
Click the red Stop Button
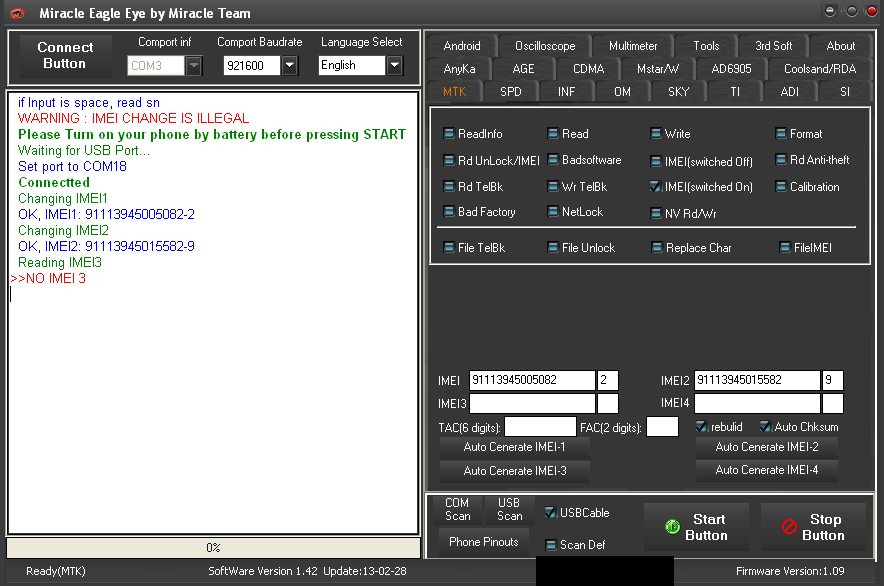(813, 527)
